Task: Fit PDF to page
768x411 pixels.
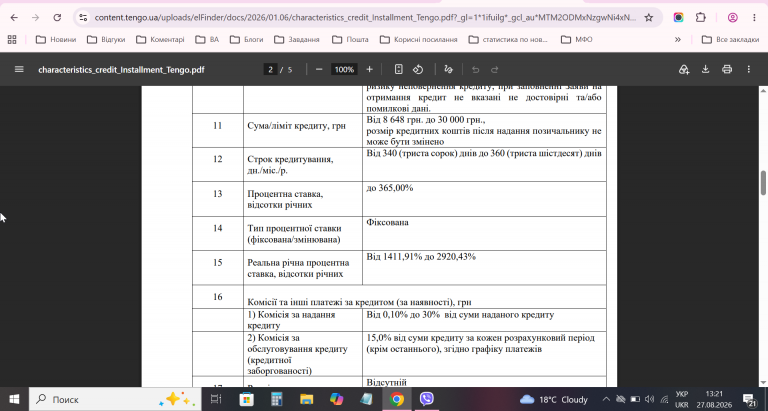Action: click(399, 70)
